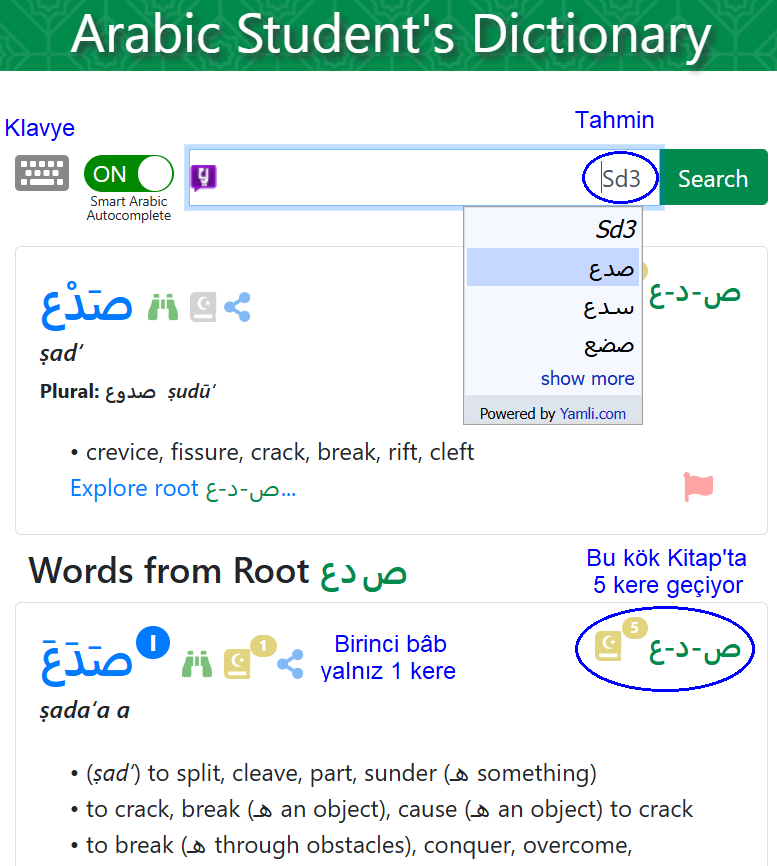Select the highlighted suggestion صدع
Viewport: 777px width, 866px height.
click(553, 267)
